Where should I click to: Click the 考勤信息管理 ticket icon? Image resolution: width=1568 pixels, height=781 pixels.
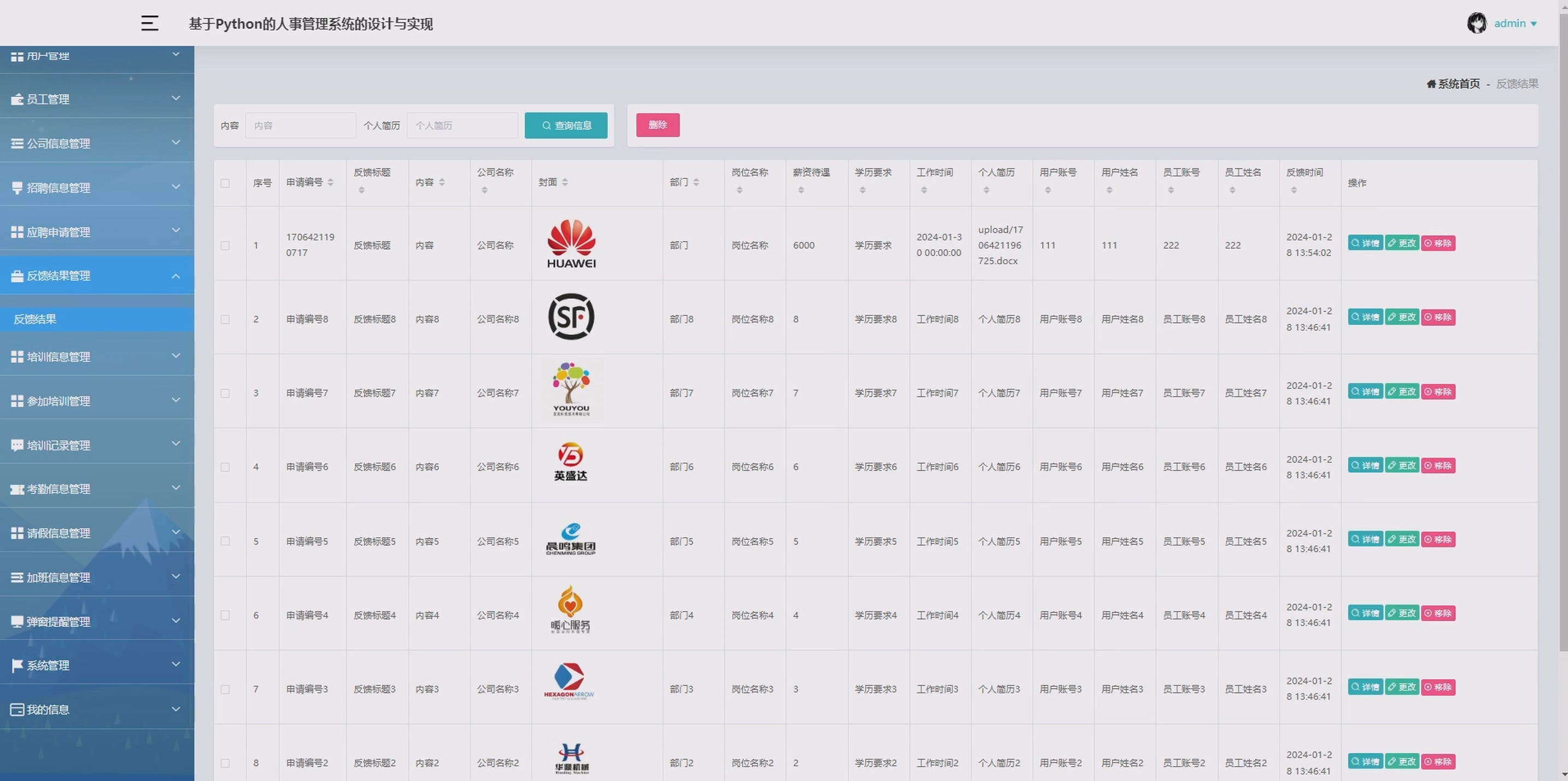click(17, 489)
